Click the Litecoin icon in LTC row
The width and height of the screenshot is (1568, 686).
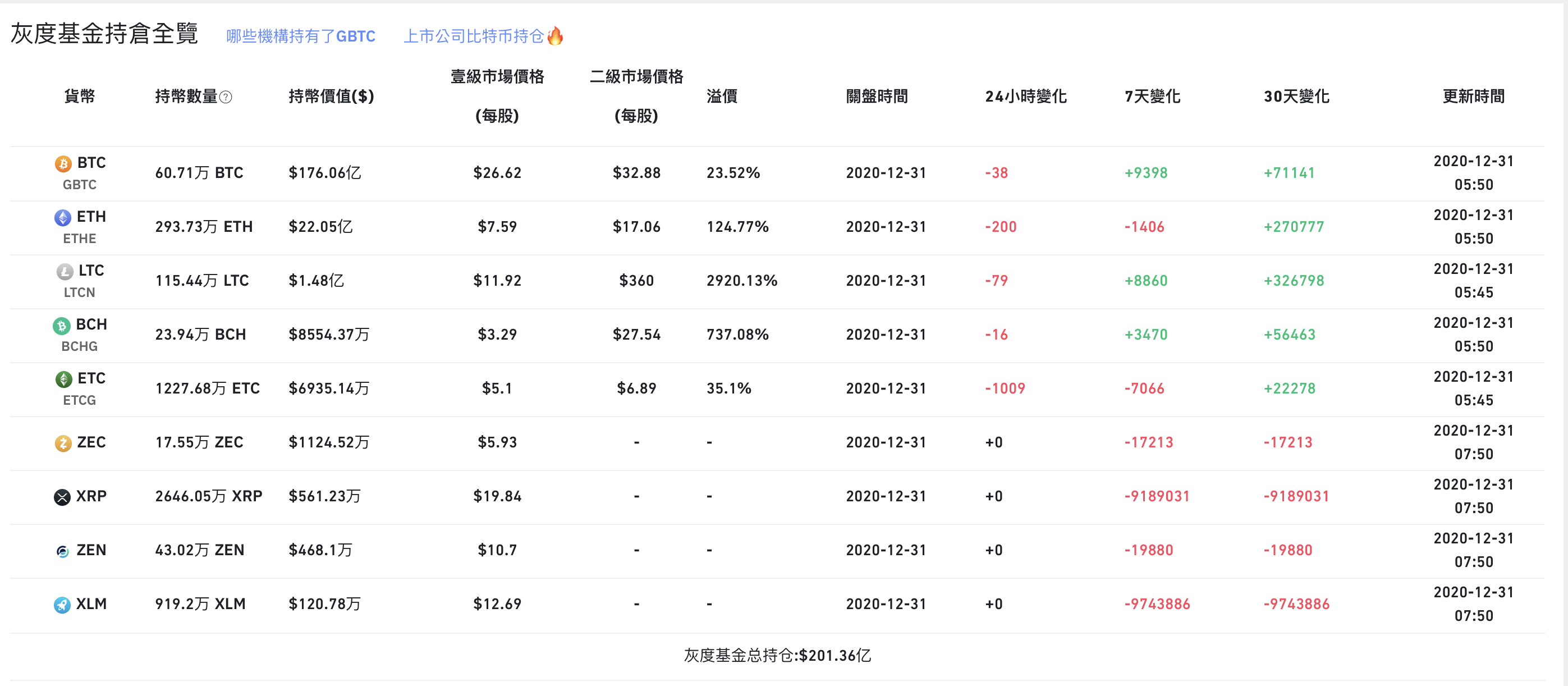pos(65,271)
